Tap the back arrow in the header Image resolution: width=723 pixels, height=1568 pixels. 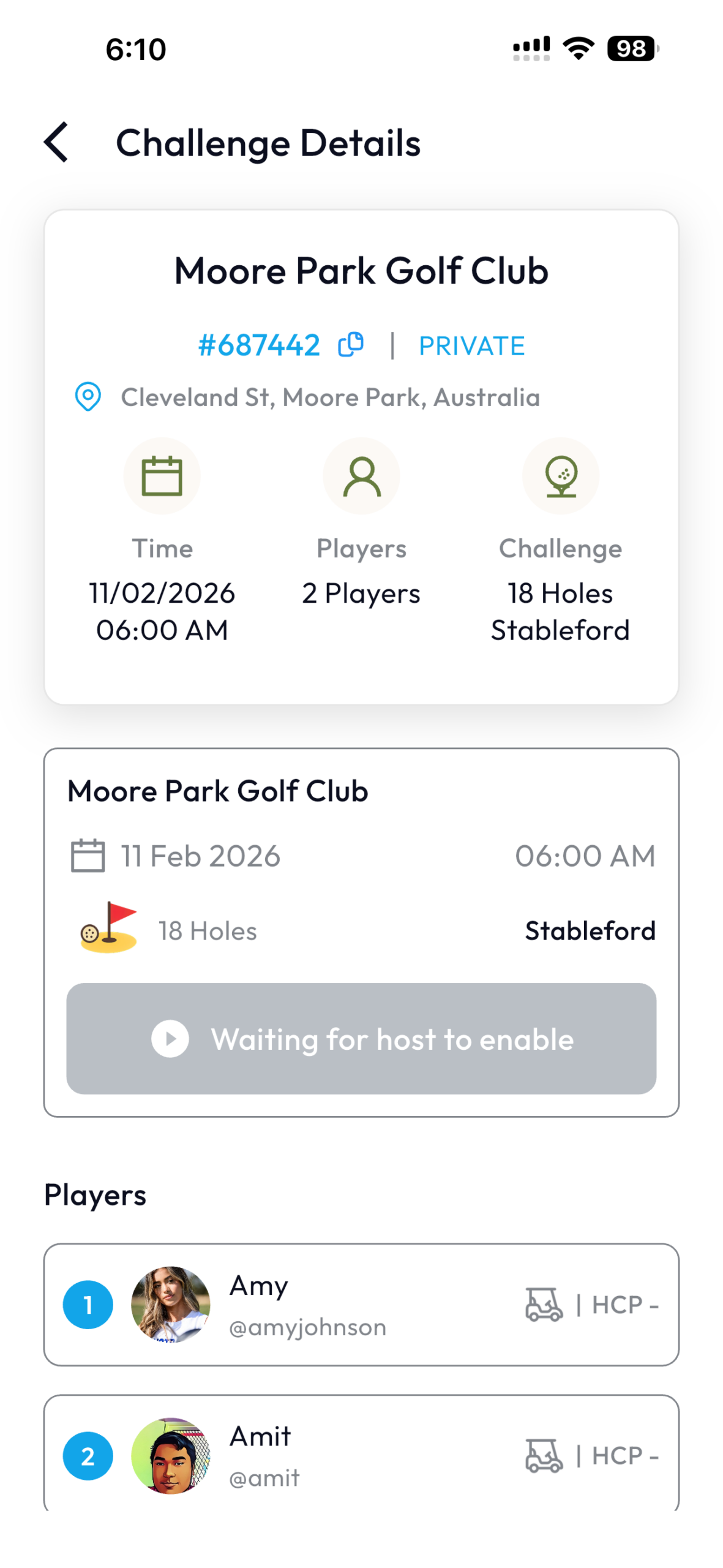[x=56, y=142]
